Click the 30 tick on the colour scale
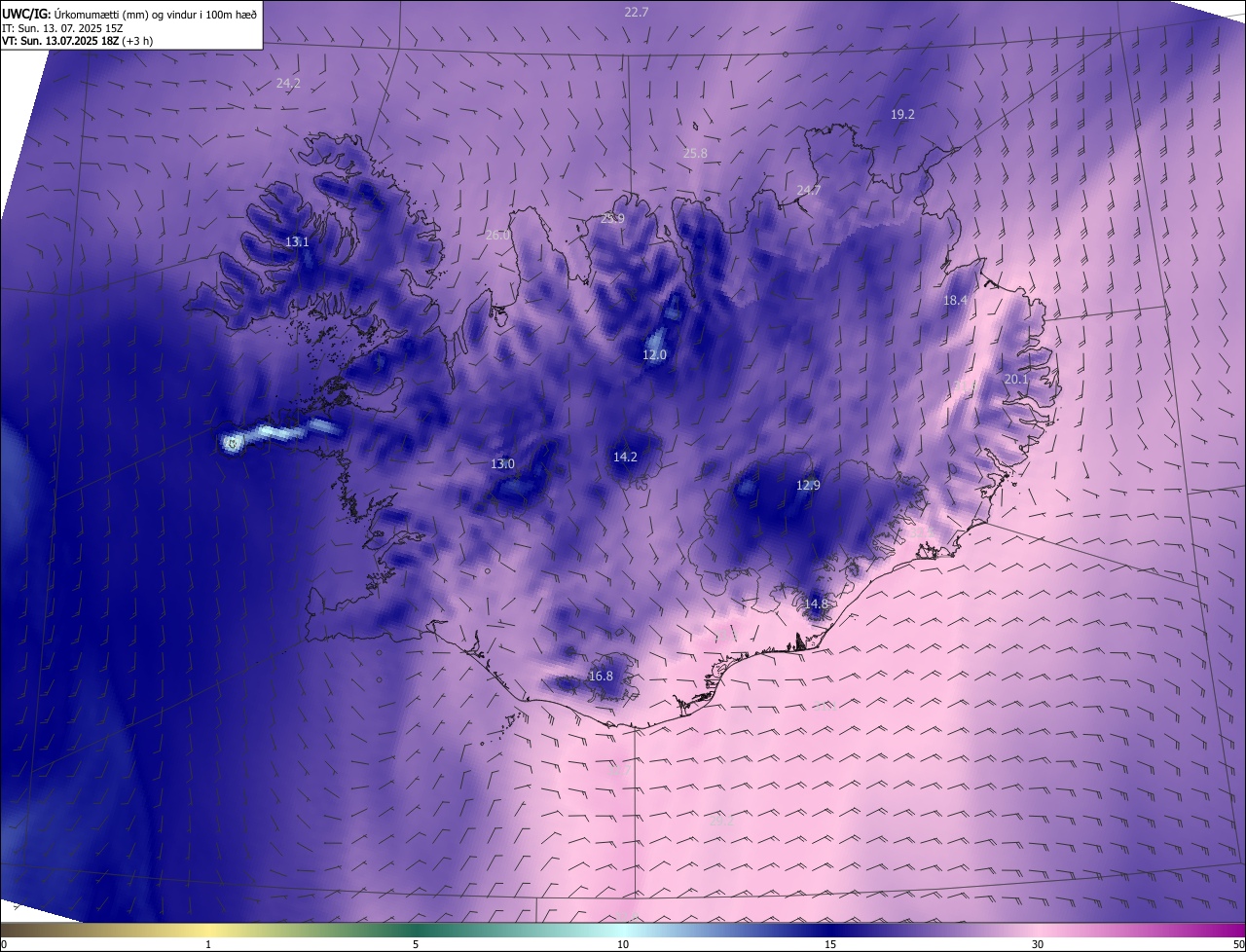Screen dimensions: 1246x952 1038,944
